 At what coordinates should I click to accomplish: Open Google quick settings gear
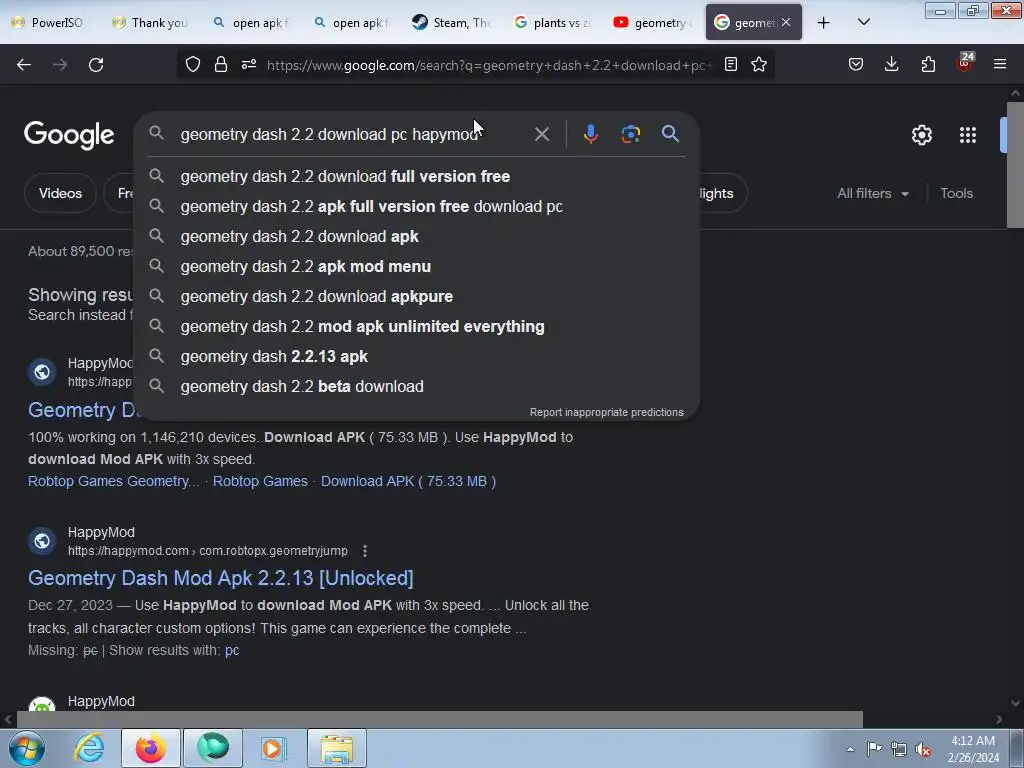point(921,135)
